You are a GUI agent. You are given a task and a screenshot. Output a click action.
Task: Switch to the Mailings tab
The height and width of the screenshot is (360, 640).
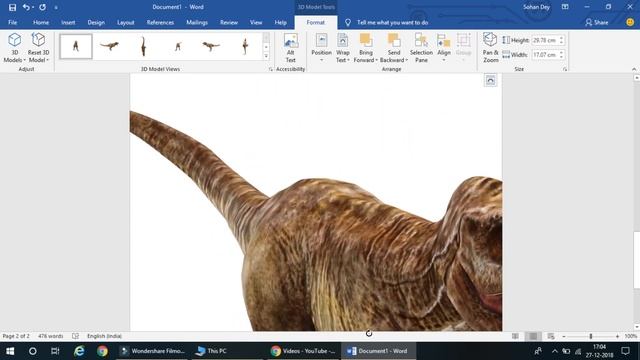coord(197,22)
